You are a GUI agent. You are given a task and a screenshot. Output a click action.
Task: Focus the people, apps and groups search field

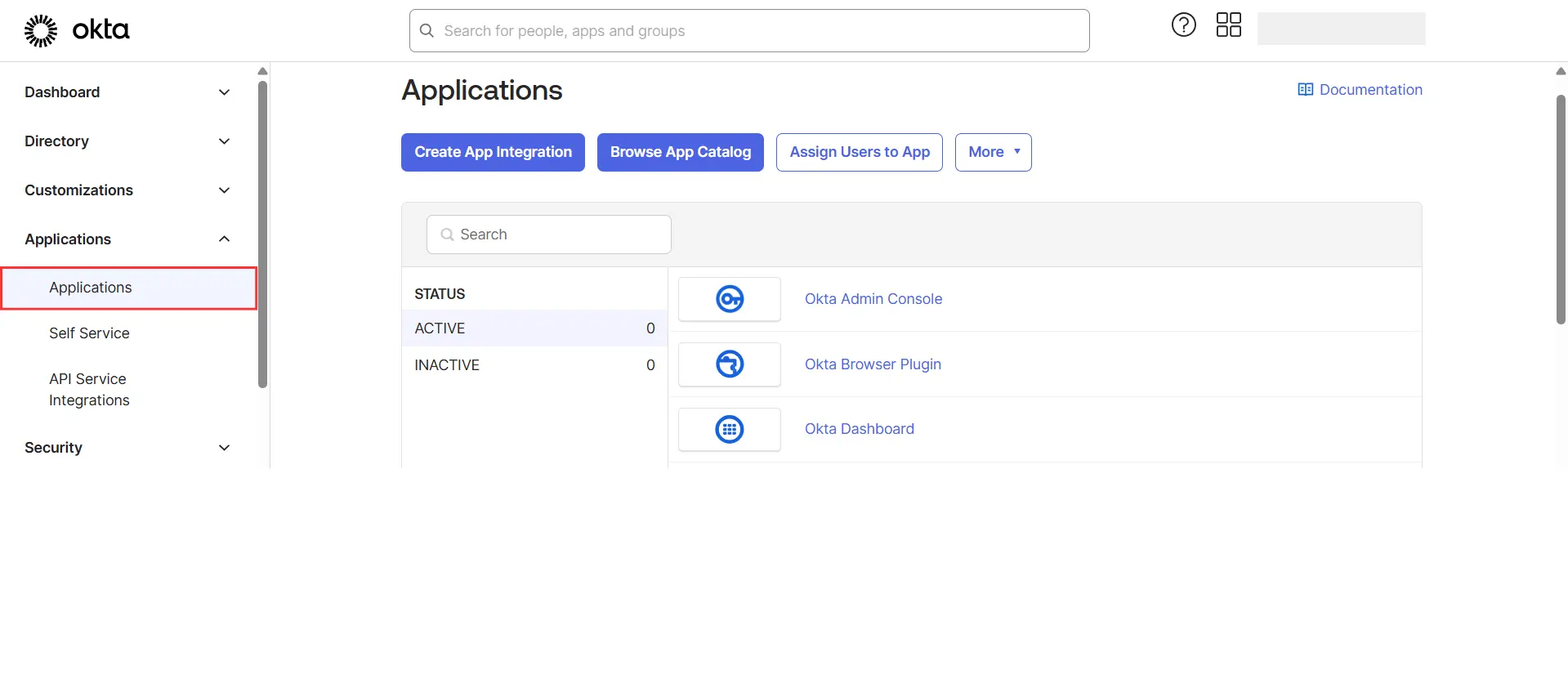(x=749, y=31)
